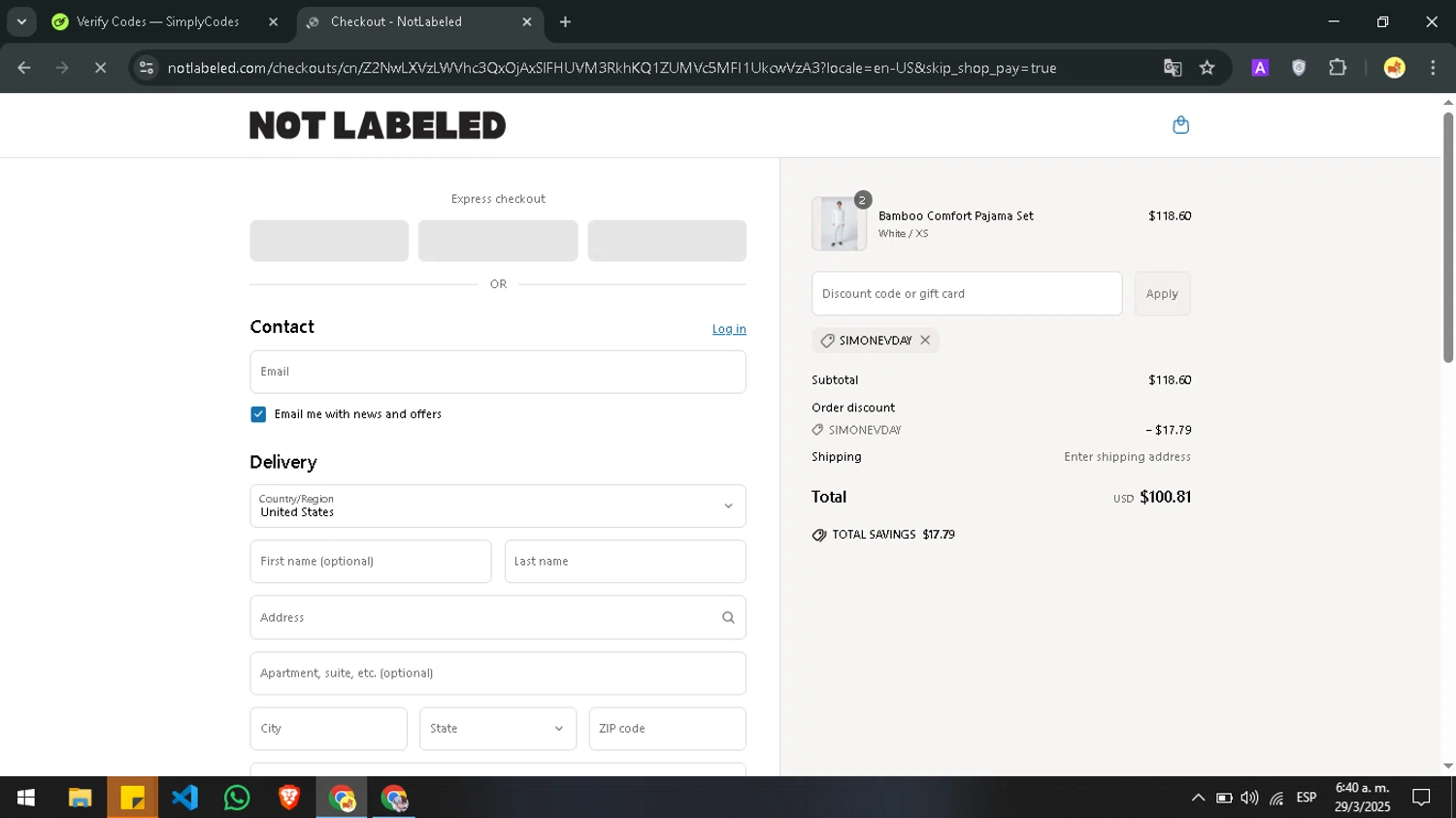The height and width of the screenshot is (818, 1456).
Task: Open Brave browser from taskbar
Action: click(289, 798)
